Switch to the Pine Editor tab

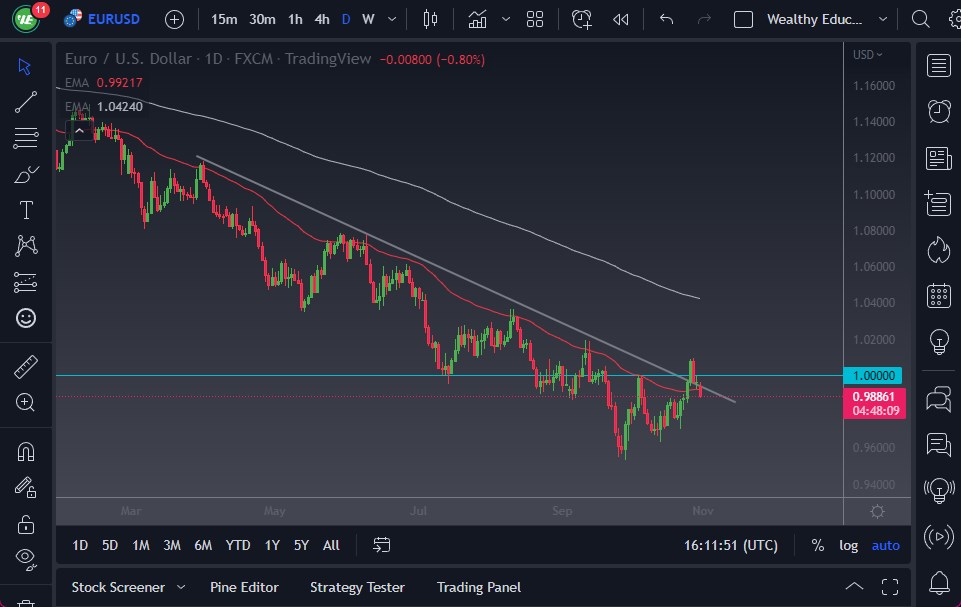[x=244, y=587]
